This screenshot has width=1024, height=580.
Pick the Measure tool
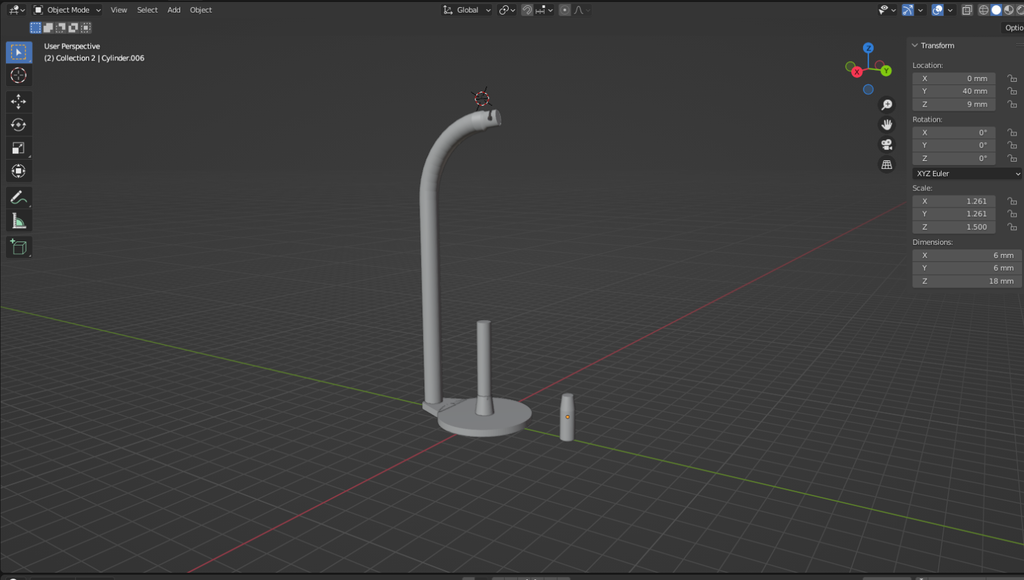coord(18,220)
